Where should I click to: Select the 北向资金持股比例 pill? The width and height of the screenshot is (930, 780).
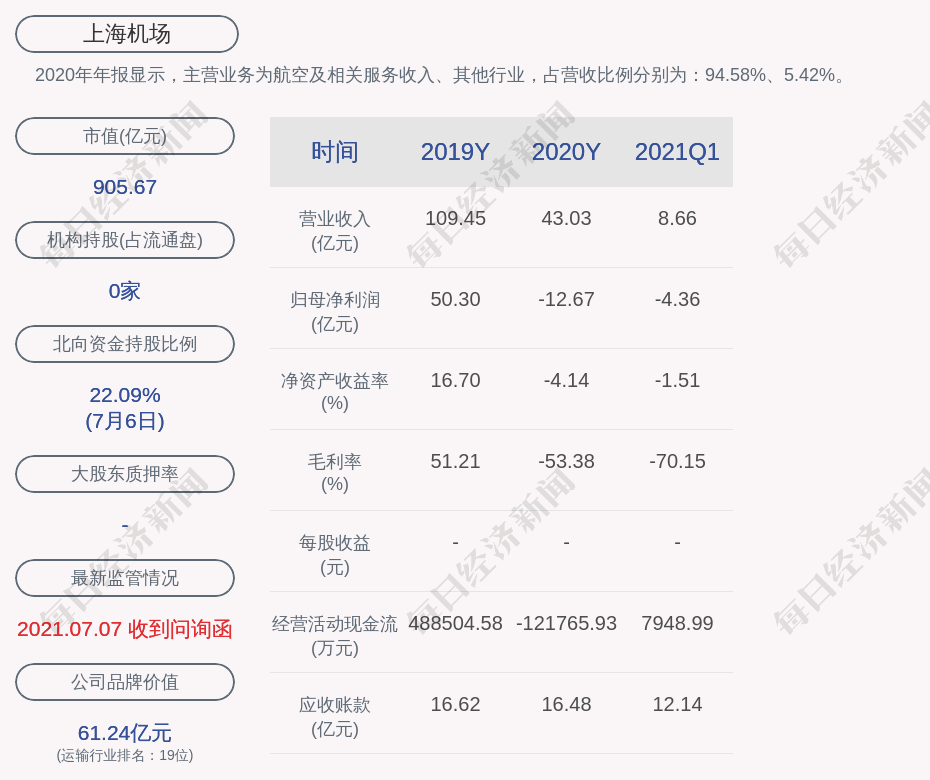[x=125, y=343]
